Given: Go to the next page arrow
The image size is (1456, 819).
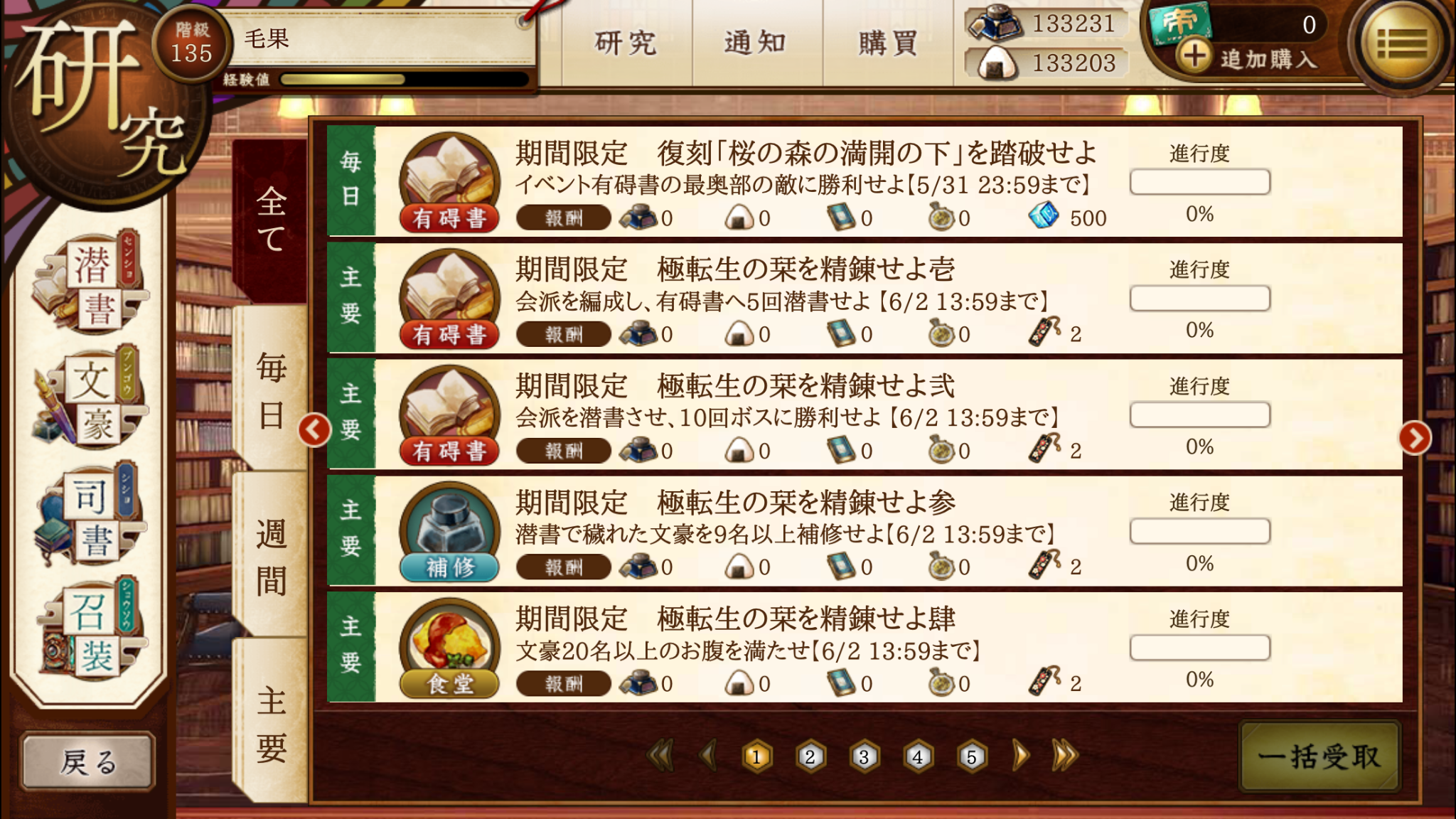Looking at the screenshot, I should [1021, 756].
